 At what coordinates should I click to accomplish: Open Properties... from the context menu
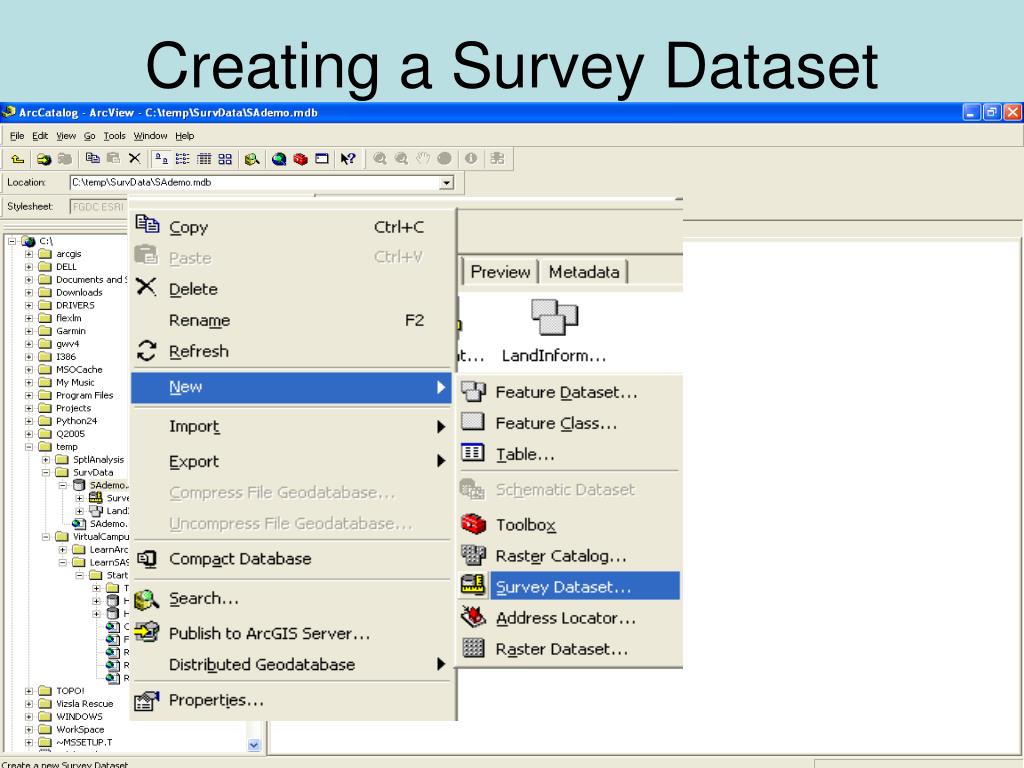(x=292, y=700)
